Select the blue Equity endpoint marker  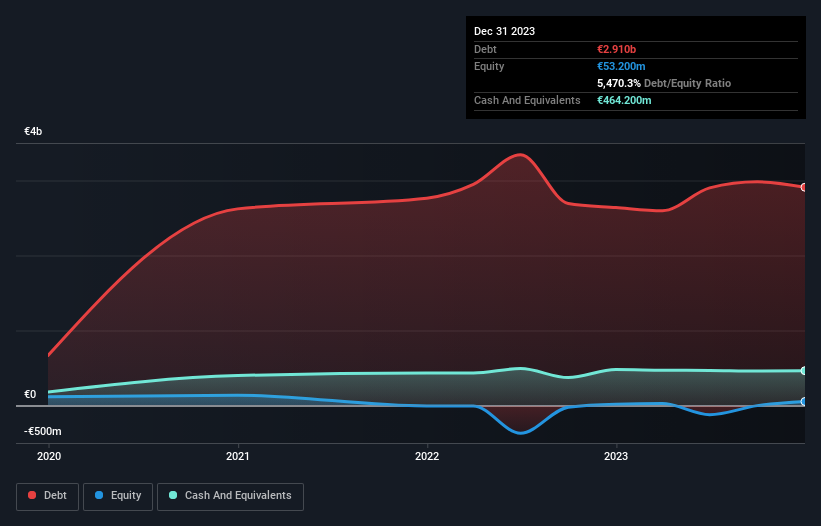click(804, 401)
